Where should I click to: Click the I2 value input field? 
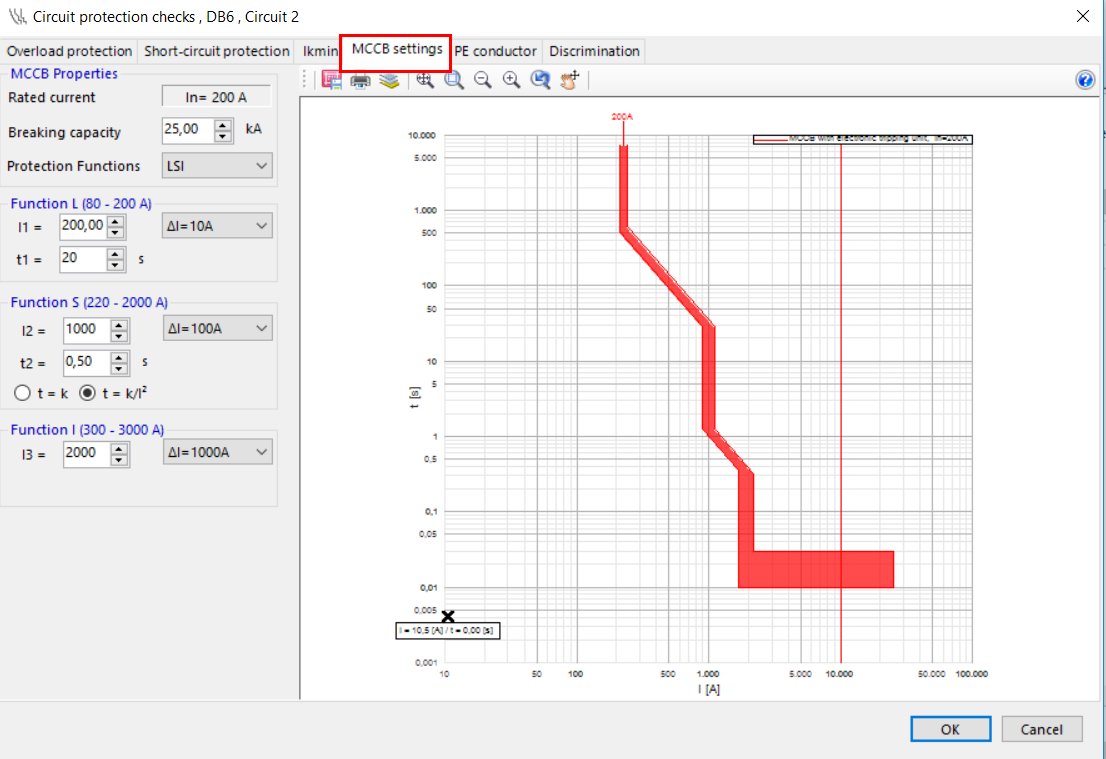(86, 329)
